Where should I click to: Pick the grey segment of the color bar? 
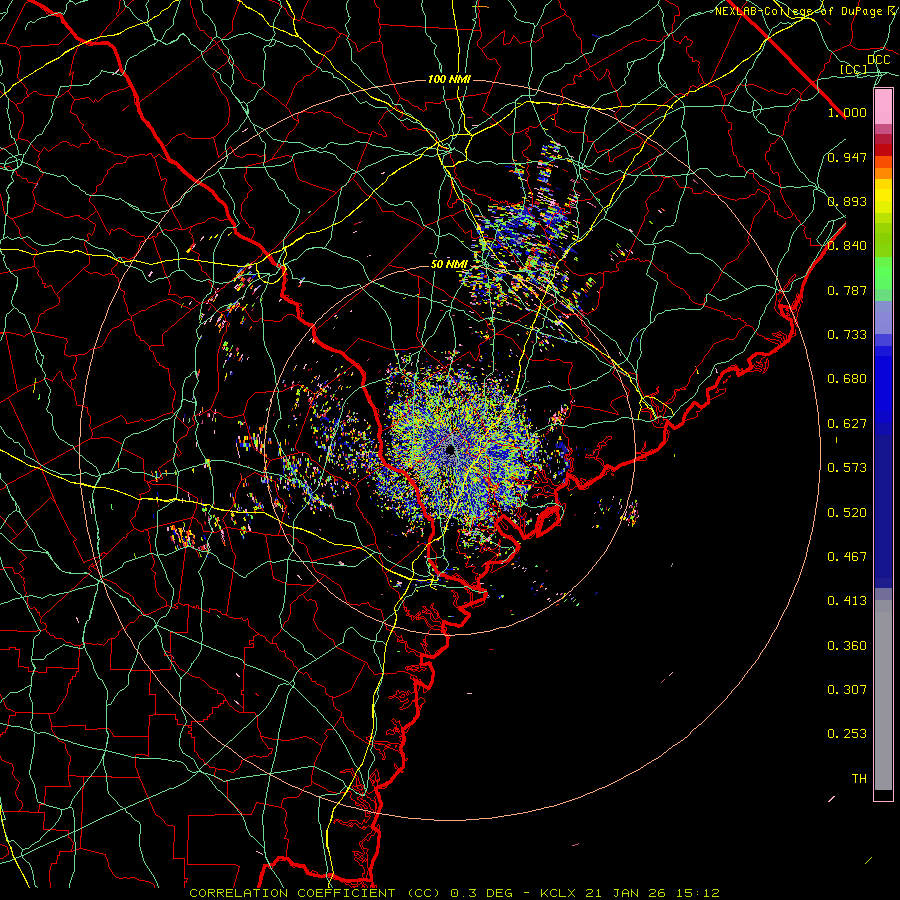[883, 695]
